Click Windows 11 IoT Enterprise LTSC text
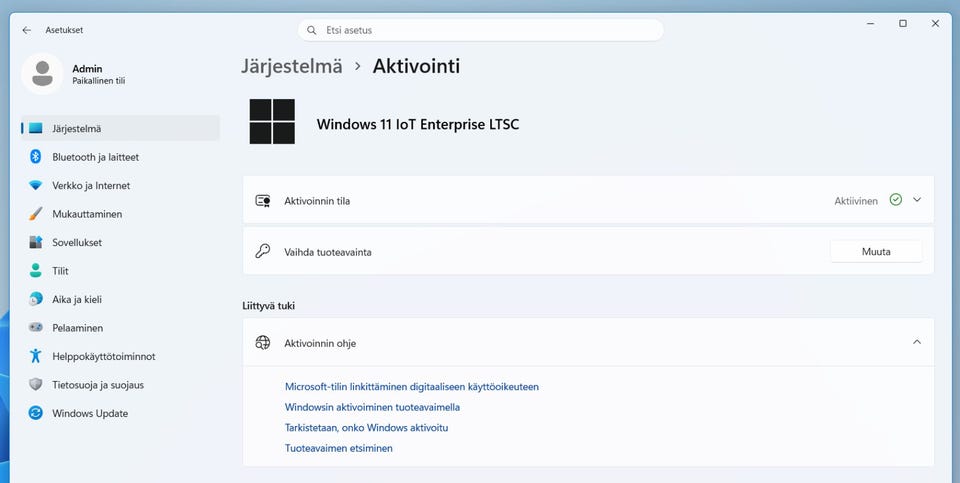Viewport: 960px width, 483px height. [418, 124]
